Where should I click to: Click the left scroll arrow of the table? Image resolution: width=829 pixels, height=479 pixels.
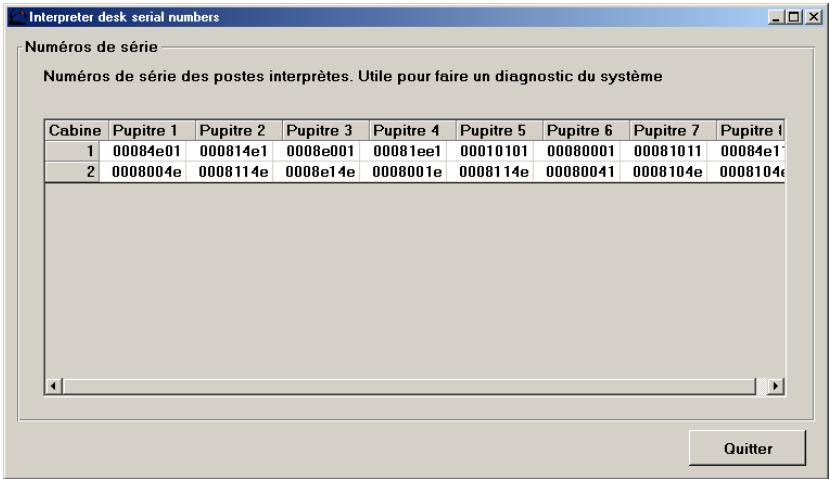53,386
